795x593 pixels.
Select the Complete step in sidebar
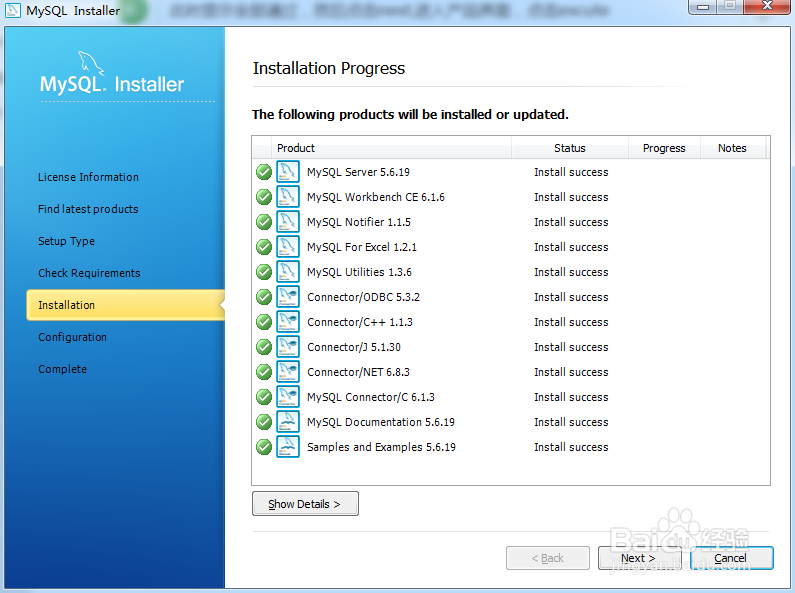tap(62, 369)
